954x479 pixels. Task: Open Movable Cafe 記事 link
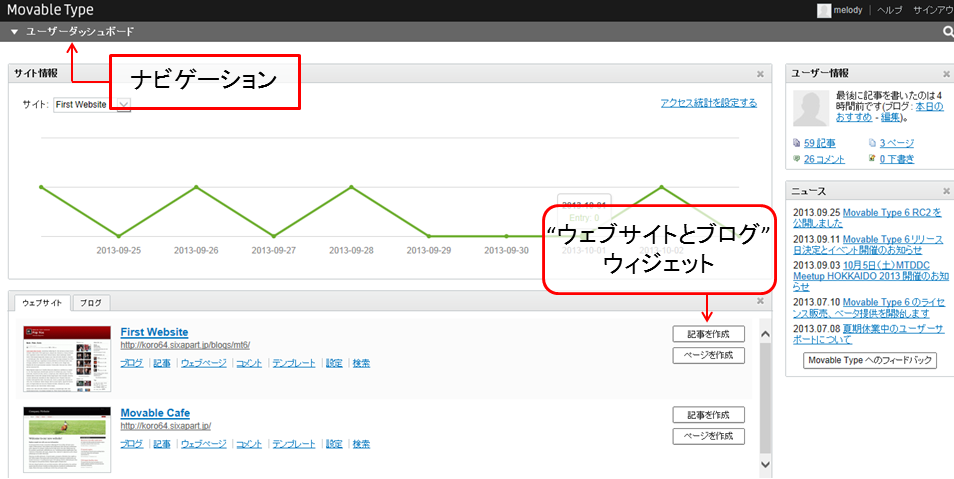pos(162,444)
